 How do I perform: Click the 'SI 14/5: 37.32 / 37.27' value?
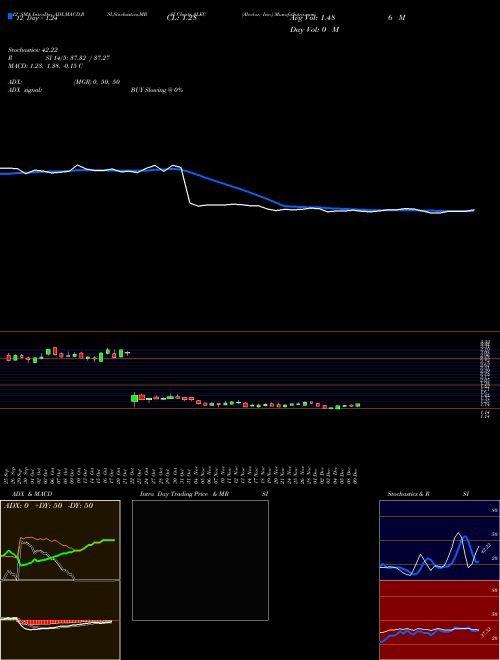pos(78,58)
